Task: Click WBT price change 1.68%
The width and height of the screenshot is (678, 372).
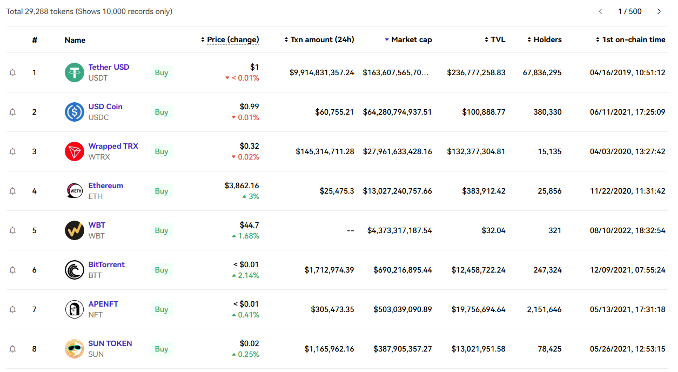Action: point(246,236)
